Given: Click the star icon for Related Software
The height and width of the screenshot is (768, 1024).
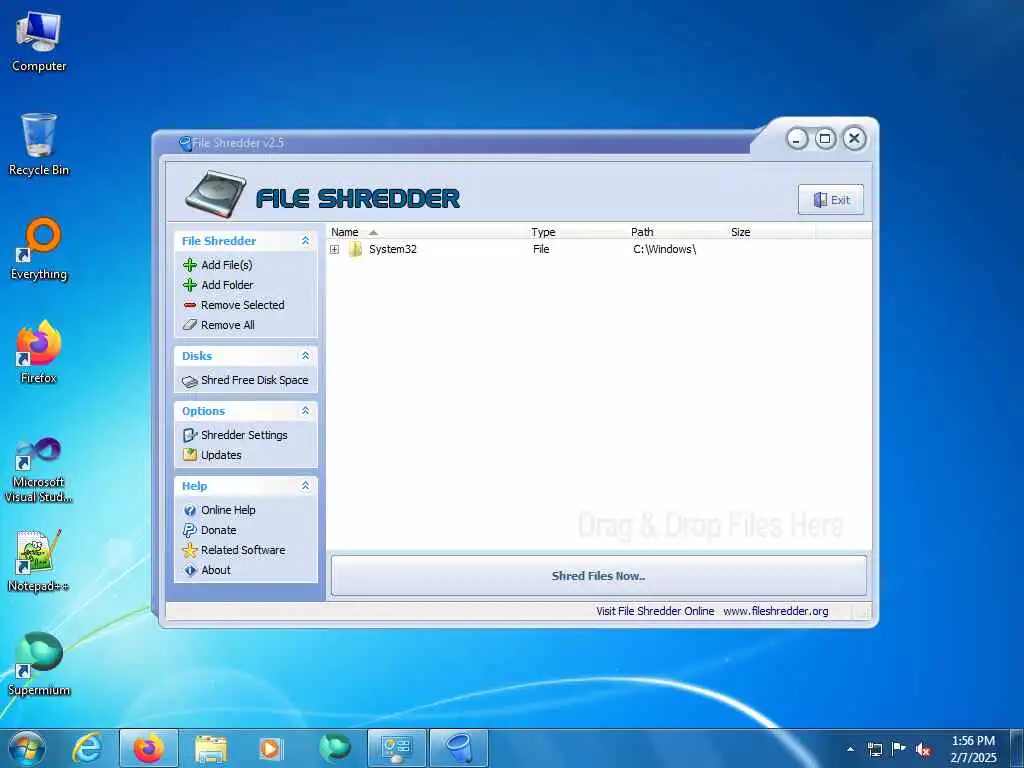Looking at the screenshot, I should 190,550.
